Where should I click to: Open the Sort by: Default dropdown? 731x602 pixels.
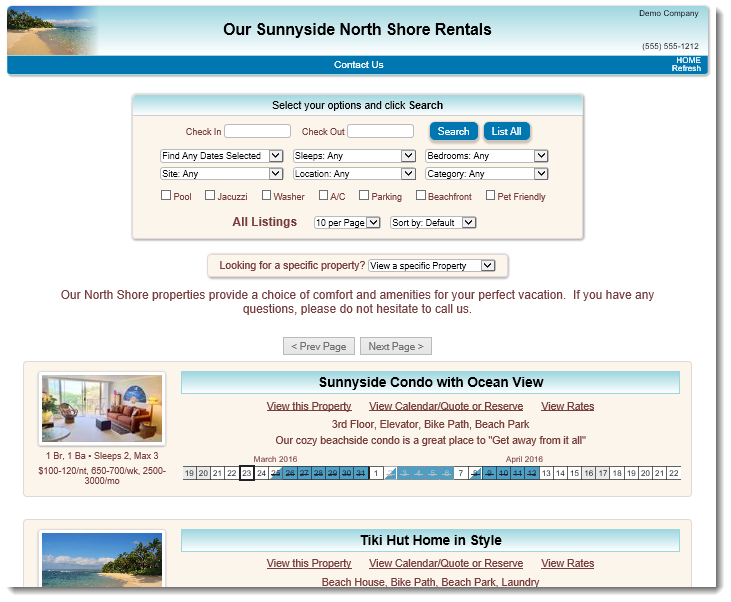(x=433, y=223)
